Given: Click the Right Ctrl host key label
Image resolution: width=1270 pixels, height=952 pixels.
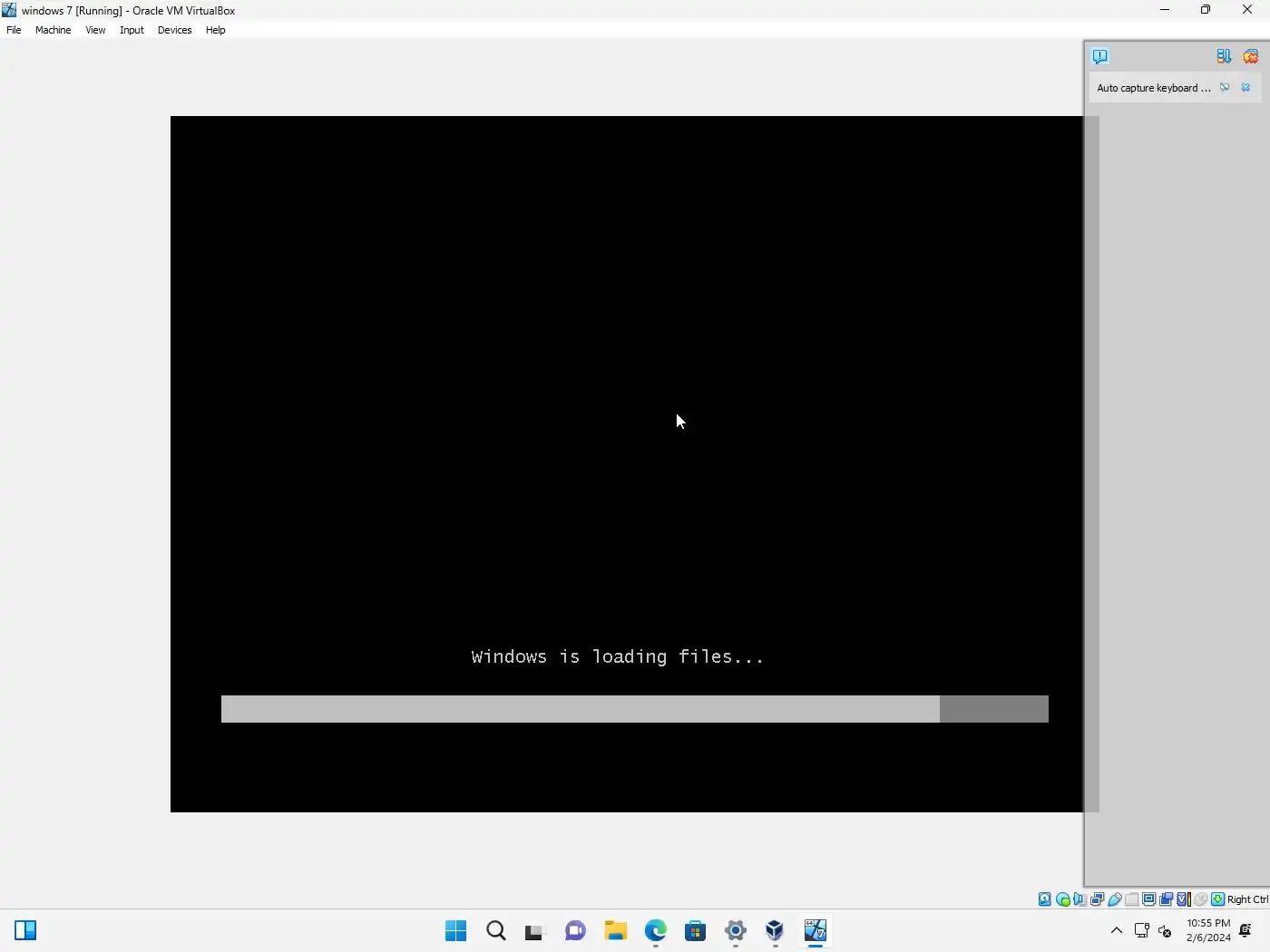Looking at the screenshot, I should coord(1248,899).
